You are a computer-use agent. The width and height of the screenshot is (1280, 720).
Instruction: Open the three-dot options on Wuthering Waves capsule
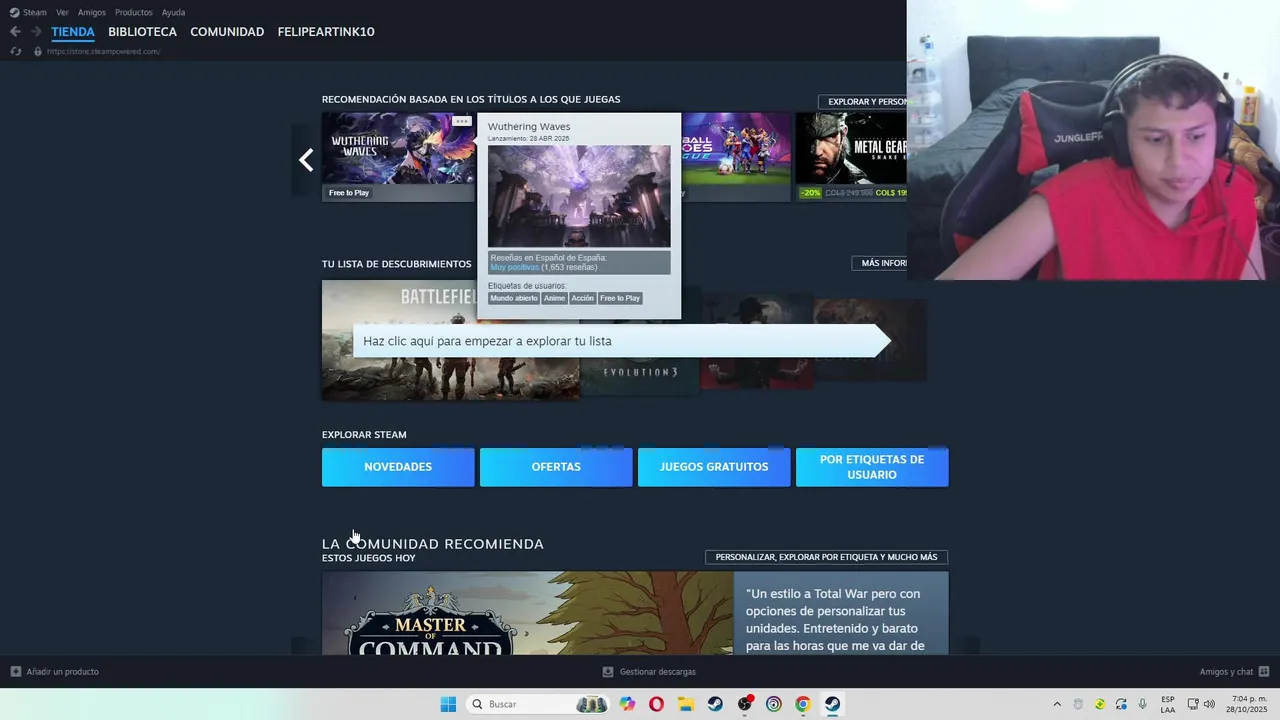coord(461,121)
